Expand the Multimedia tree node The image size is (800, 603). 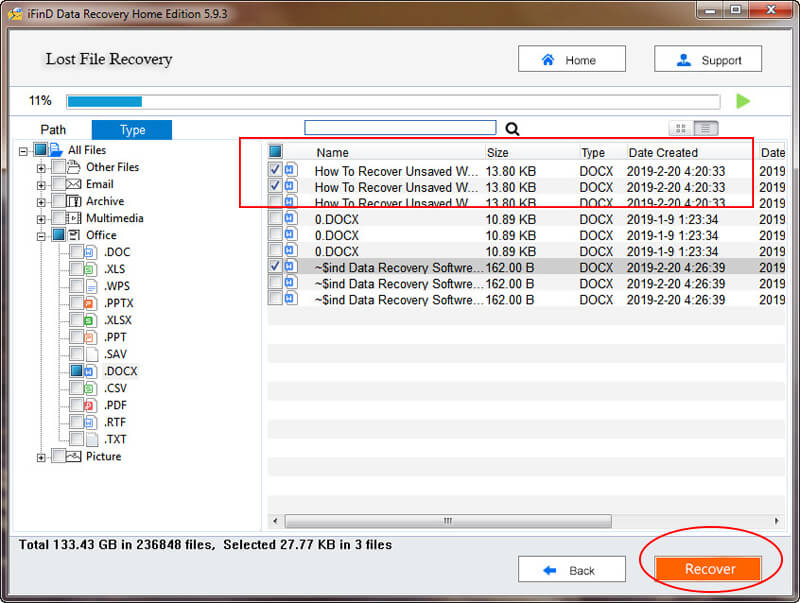click(41, 219)
